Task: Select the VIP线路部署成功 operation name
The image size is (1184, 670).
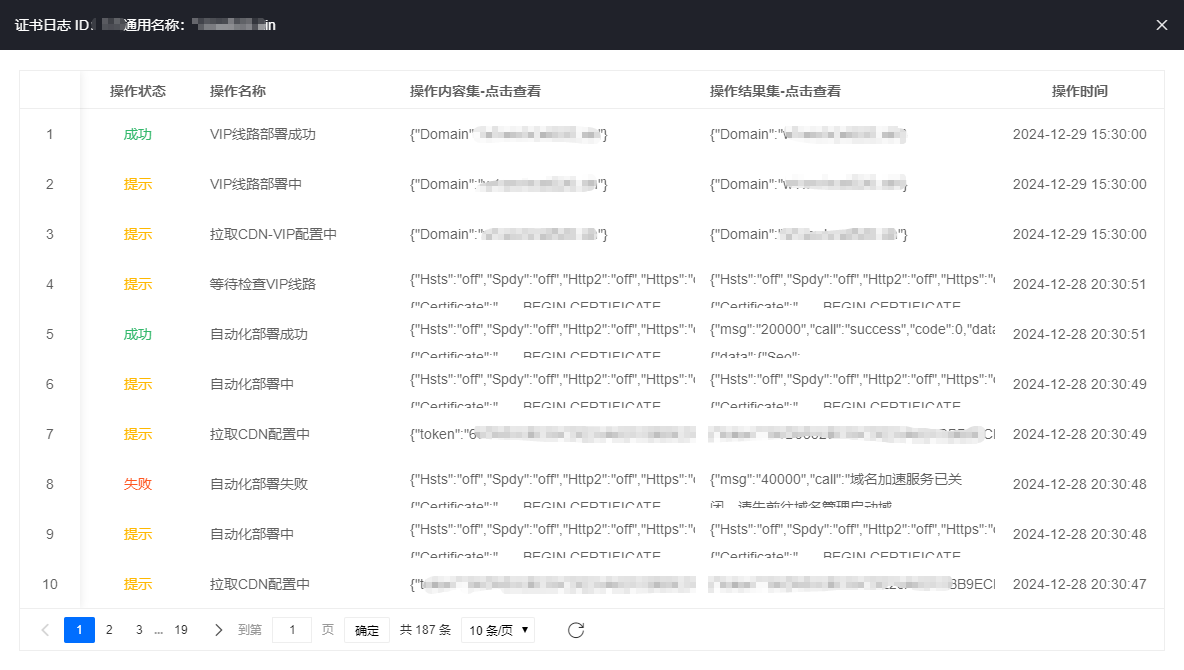Action: pos(263,134)
